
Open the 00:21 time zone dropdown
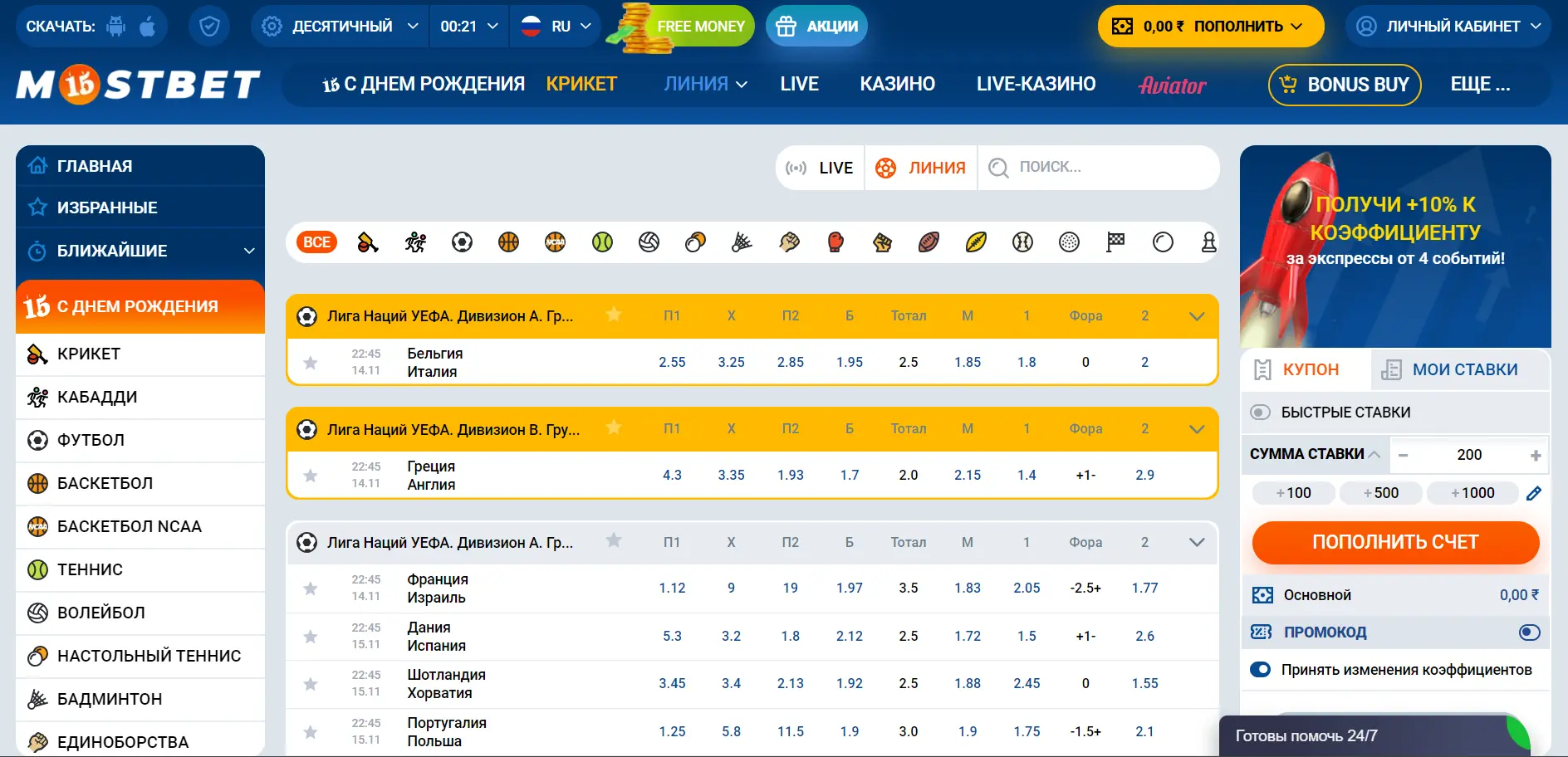click(x=469, y=27)
